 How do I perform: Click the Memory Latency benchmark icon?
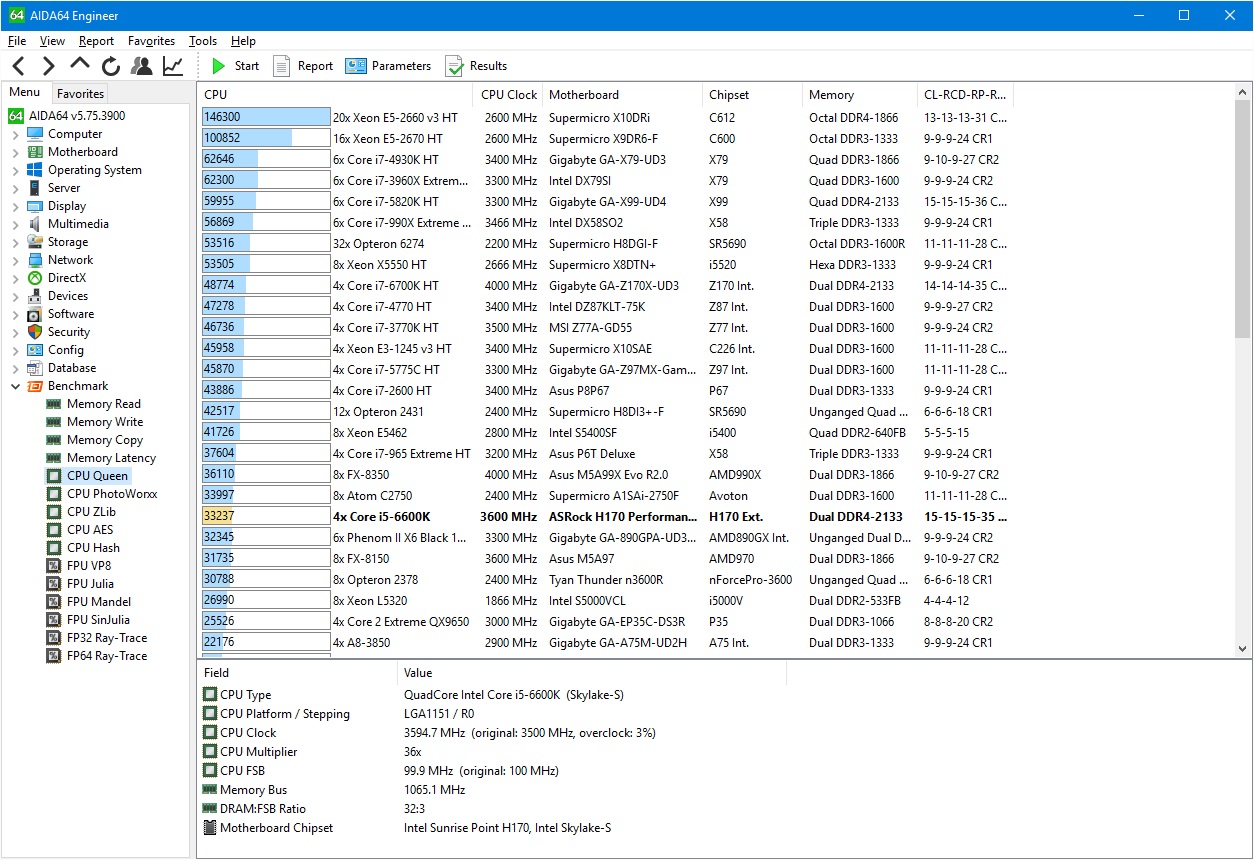point(54,458)
